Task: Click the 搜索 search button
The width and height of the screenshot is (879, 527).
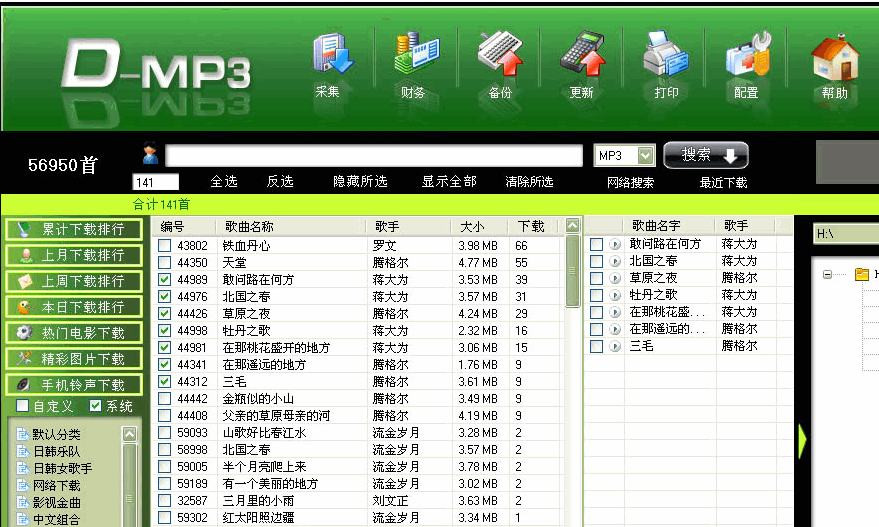Action: tap(706, 155)
